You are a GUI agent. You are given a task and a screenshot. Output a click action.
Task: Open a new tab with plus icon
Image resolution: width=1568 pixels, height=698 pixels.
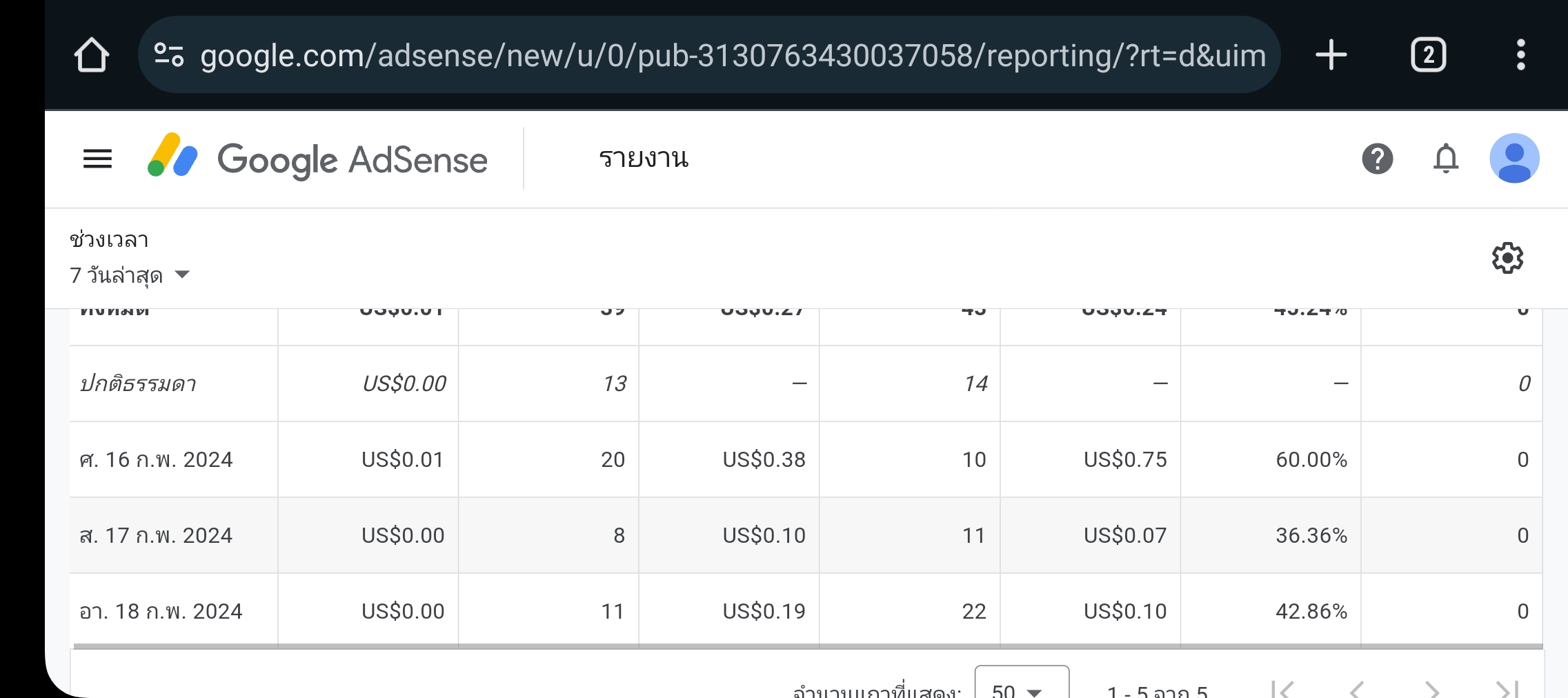coord(1331,55)
